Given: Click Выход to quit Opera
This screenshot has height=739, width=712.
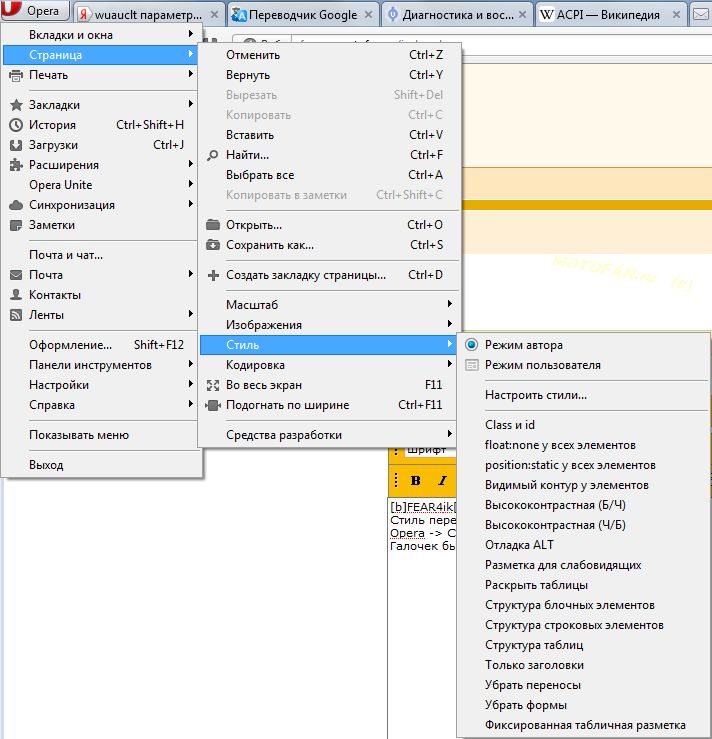Looking at the screenshot, I should coord(100,465).
